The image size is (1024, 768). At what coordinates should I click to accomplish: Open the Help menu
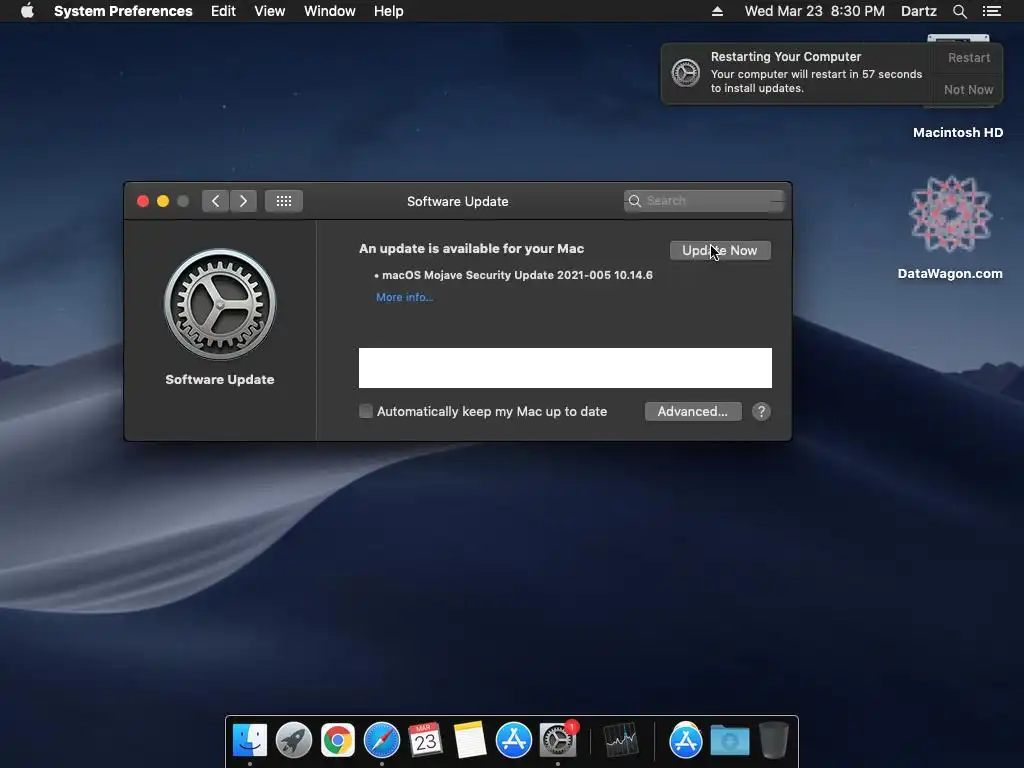pyautogui.click(x=389, y=11)
